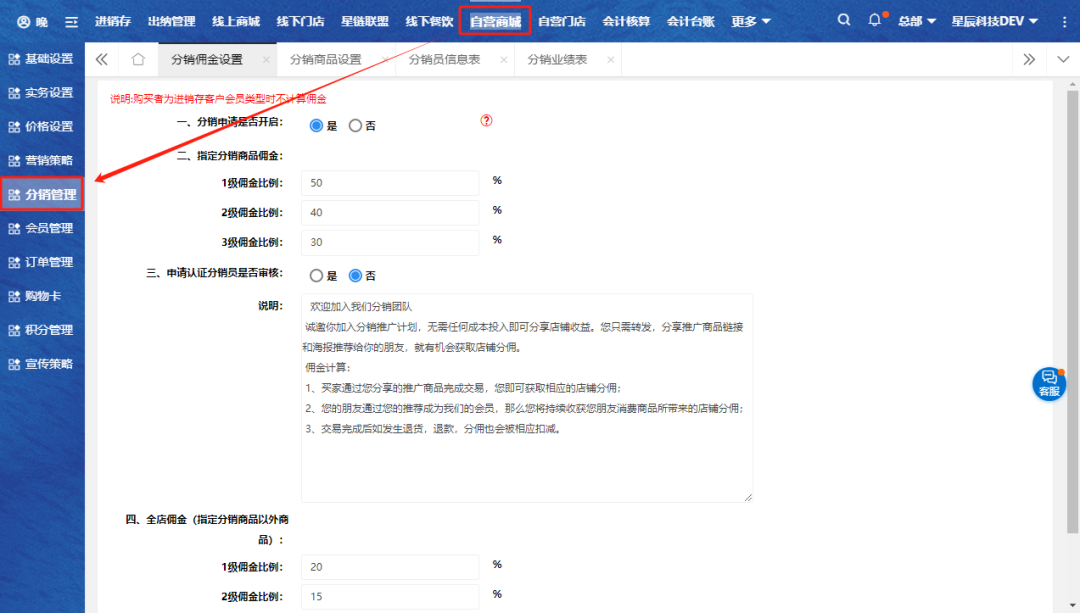Open the 总部 dropdown
1080x613 pixels.
(x=916, y=21)
